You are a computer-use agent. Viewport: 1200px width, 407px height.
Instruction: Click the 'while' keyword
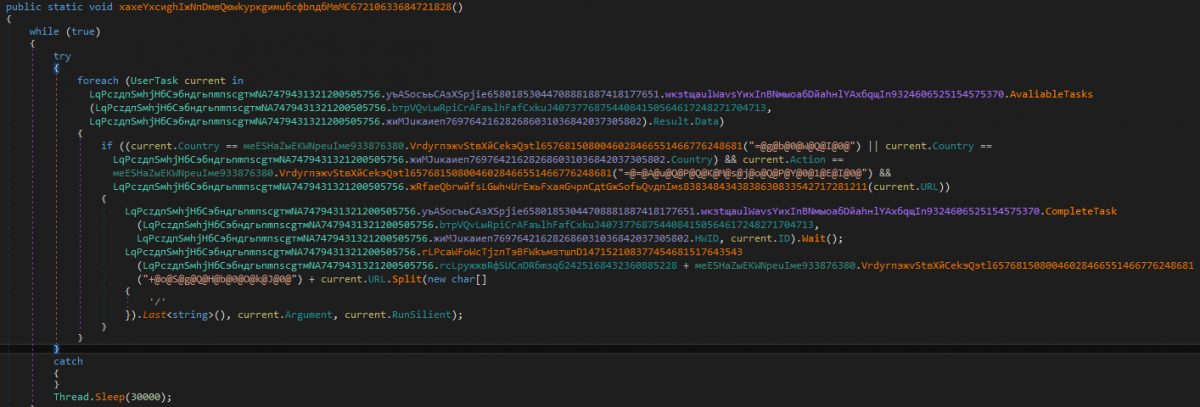57,32
